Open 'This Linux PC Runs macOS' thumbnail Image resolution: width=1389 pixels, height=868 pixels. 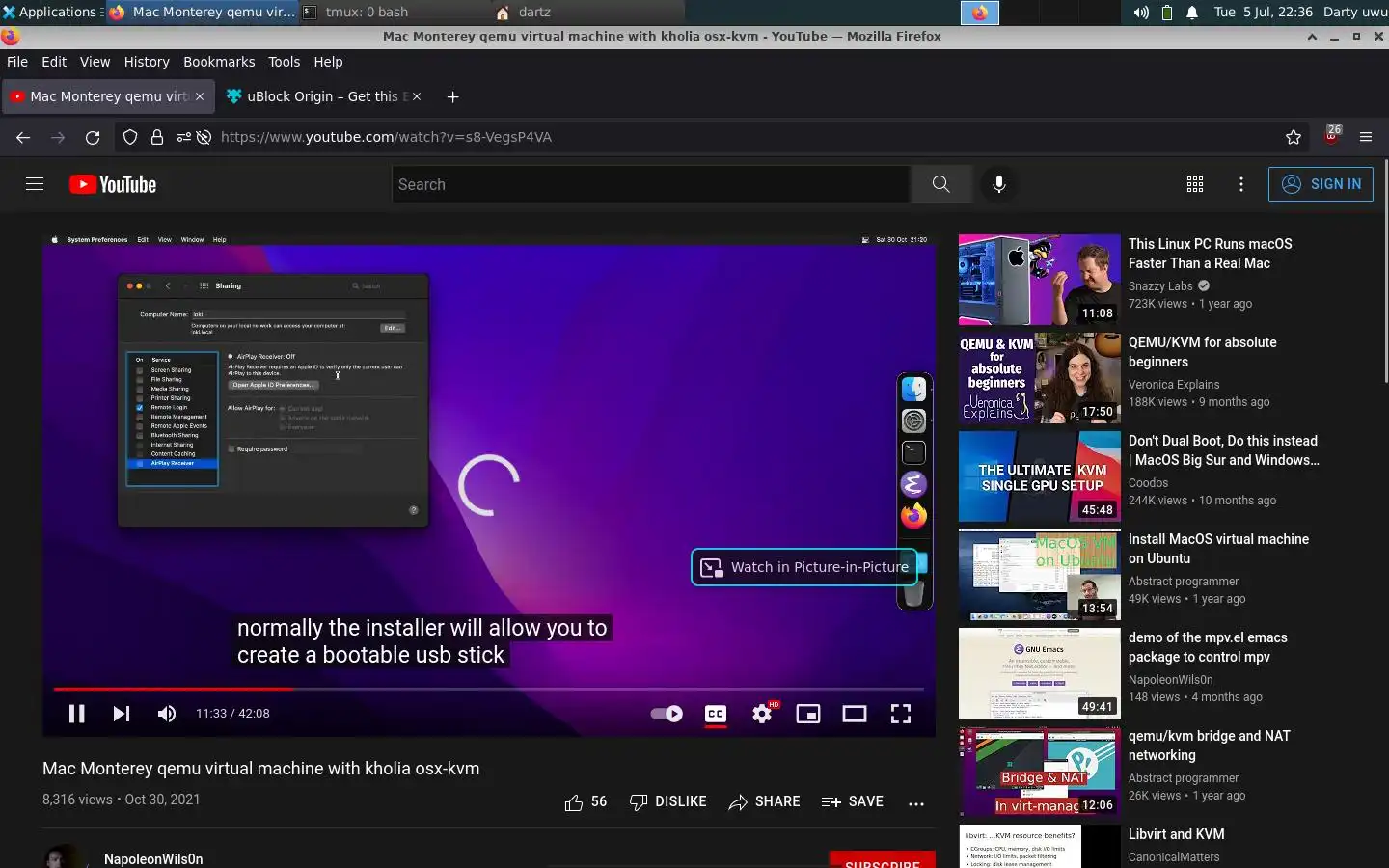[x=1040, y=280]
